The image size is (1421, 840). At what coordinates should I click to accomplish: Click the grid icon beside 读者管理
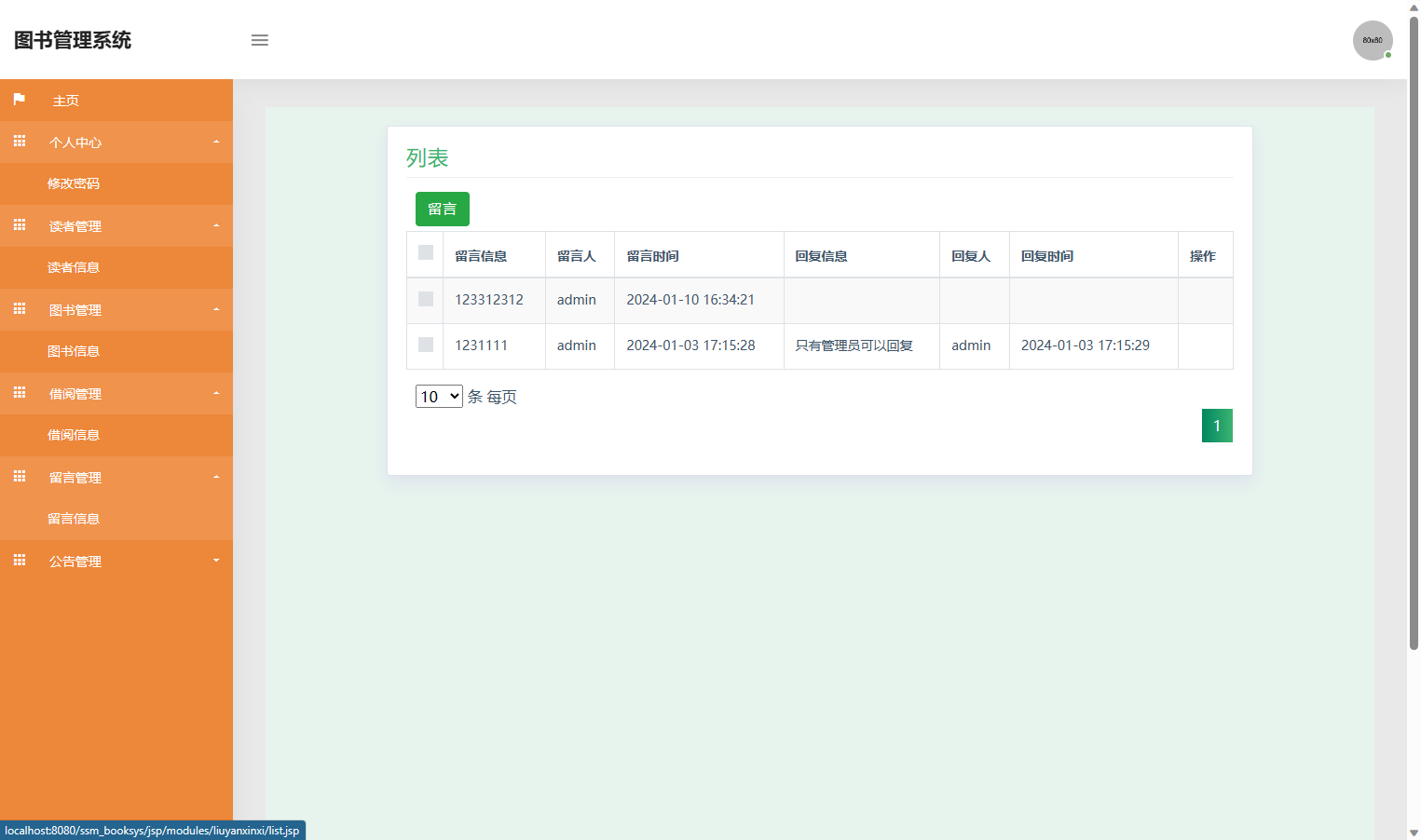click(20, 225)
